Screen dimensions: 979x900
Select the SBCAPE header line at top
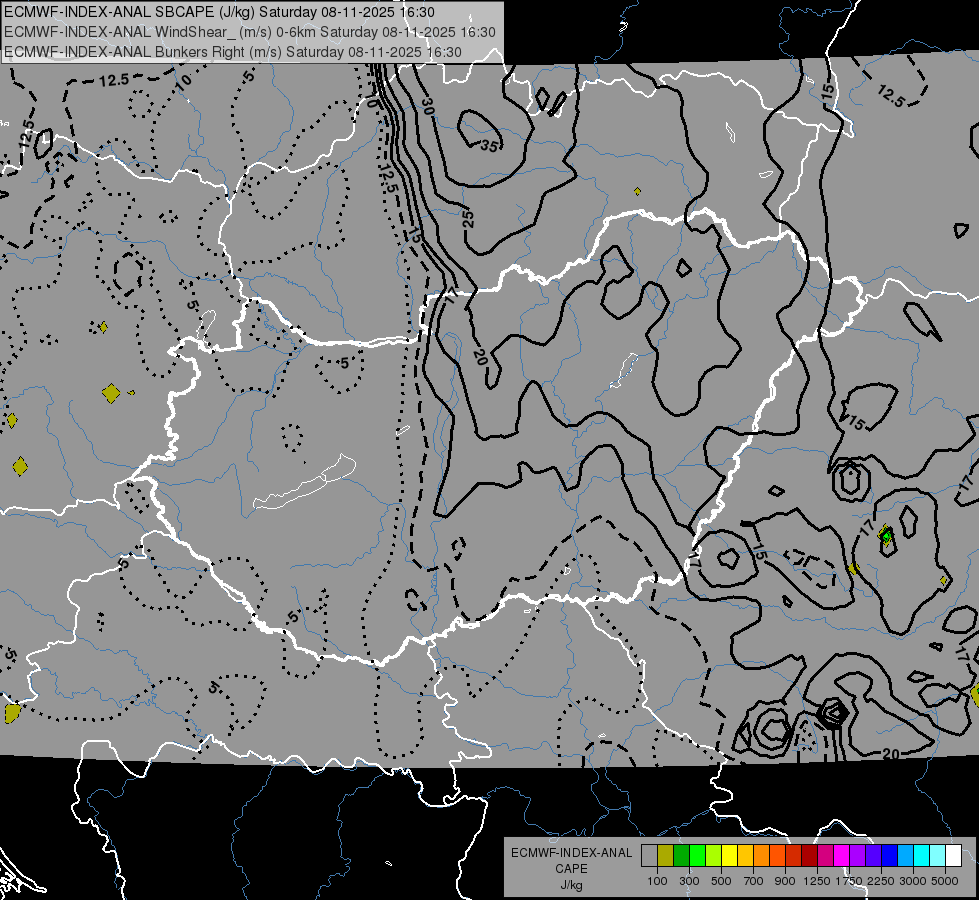[219, 12]
